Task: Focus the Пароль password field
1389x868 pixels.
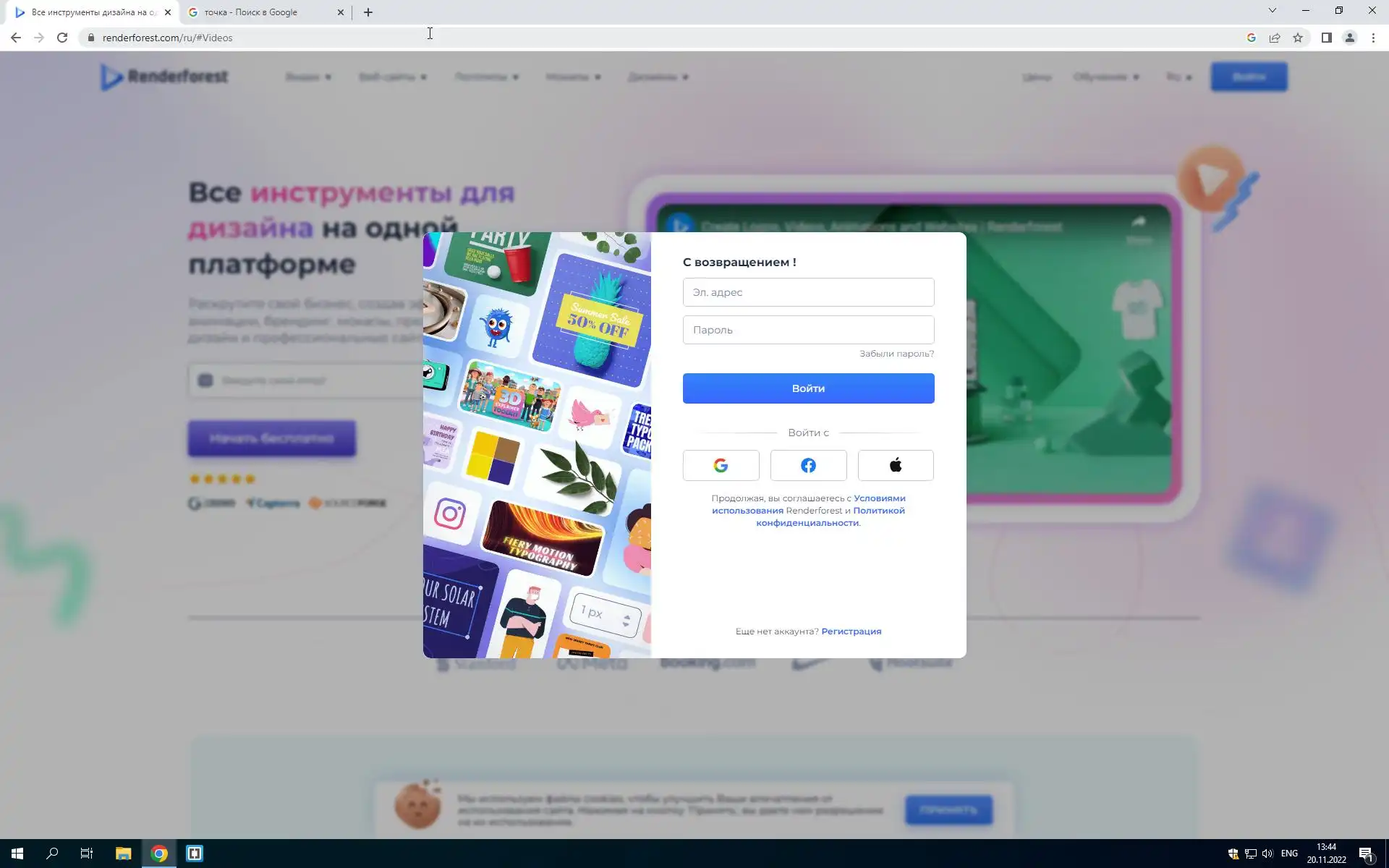Action: tap(808, 330)
